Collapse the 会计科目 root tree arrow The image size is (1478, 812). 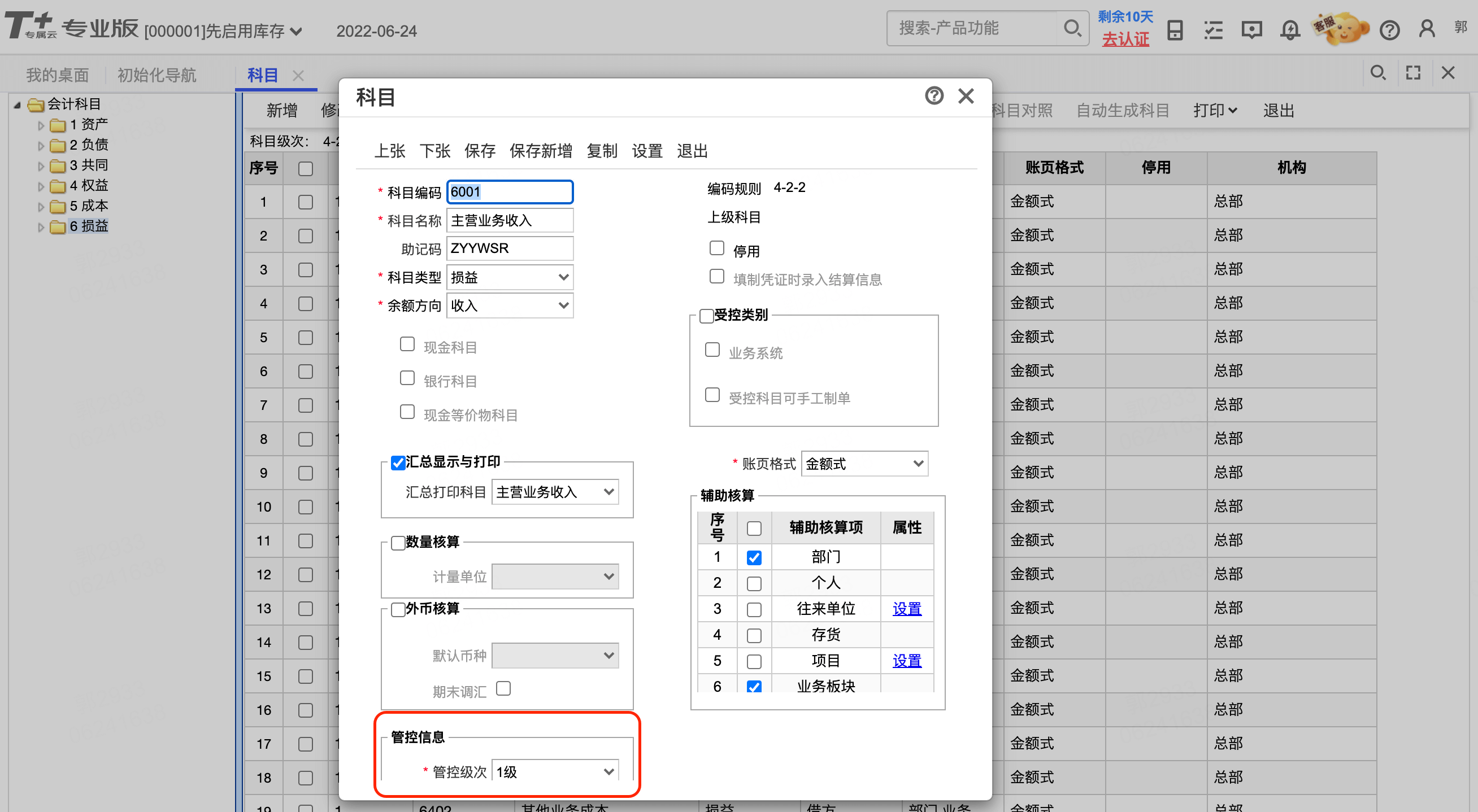point(18,105)
